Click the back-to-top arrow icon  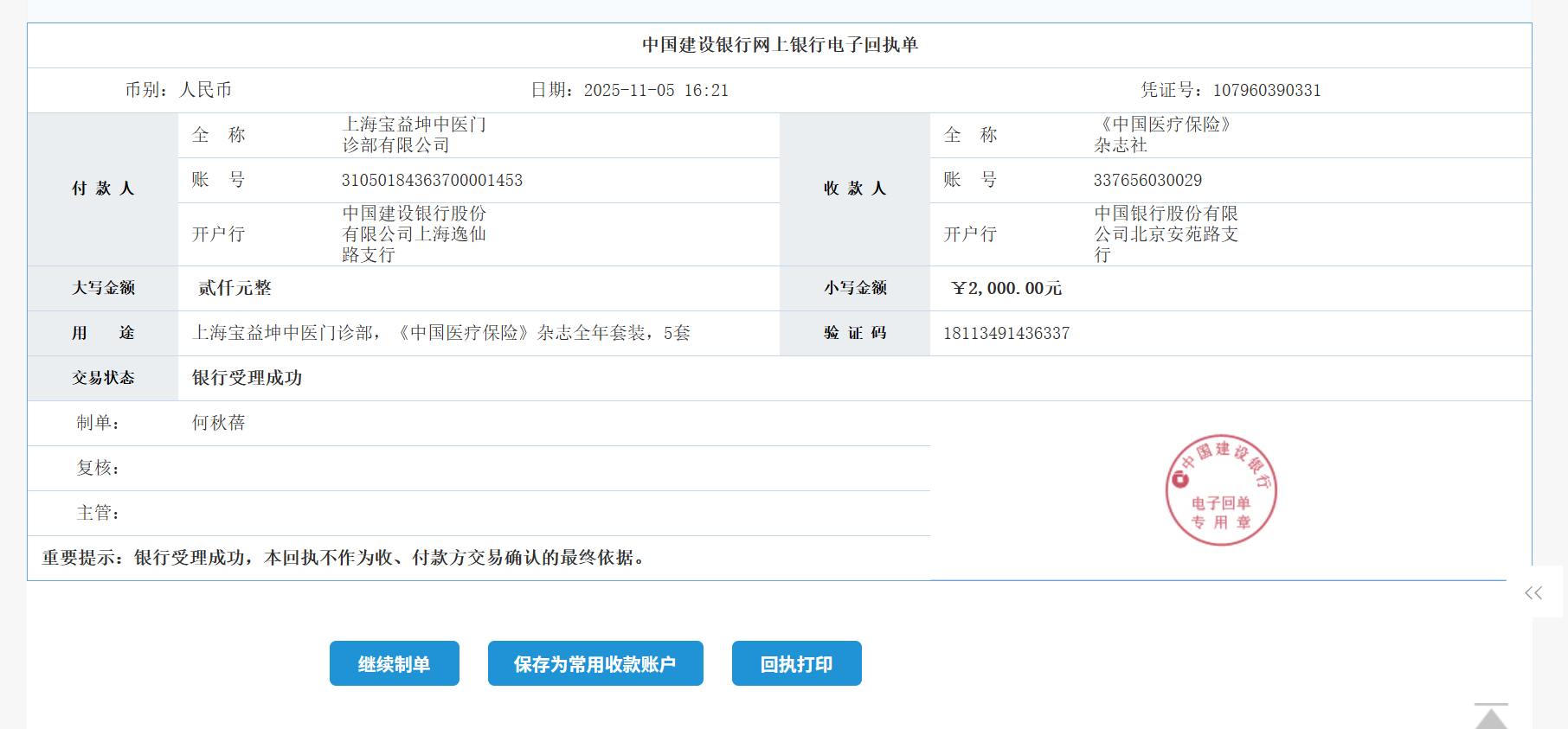point(1491,717)
